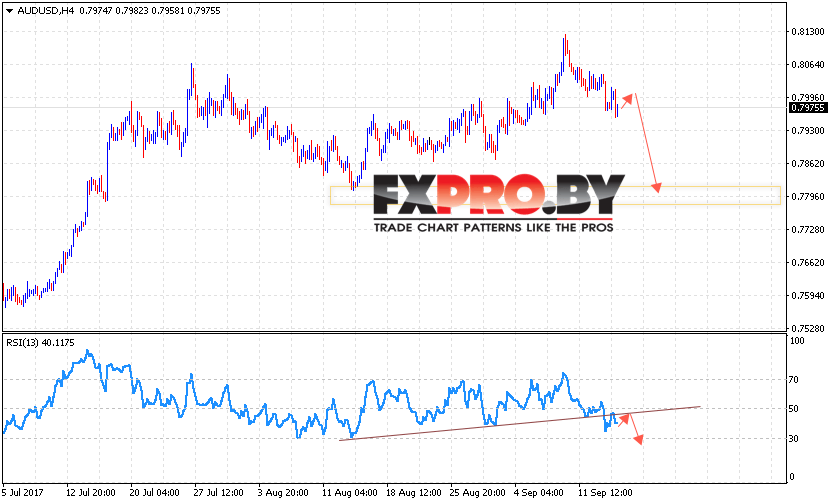The image size is (829, 504).
Task: Click the 5 Jul 2017 date label
Action: (23, 492)
